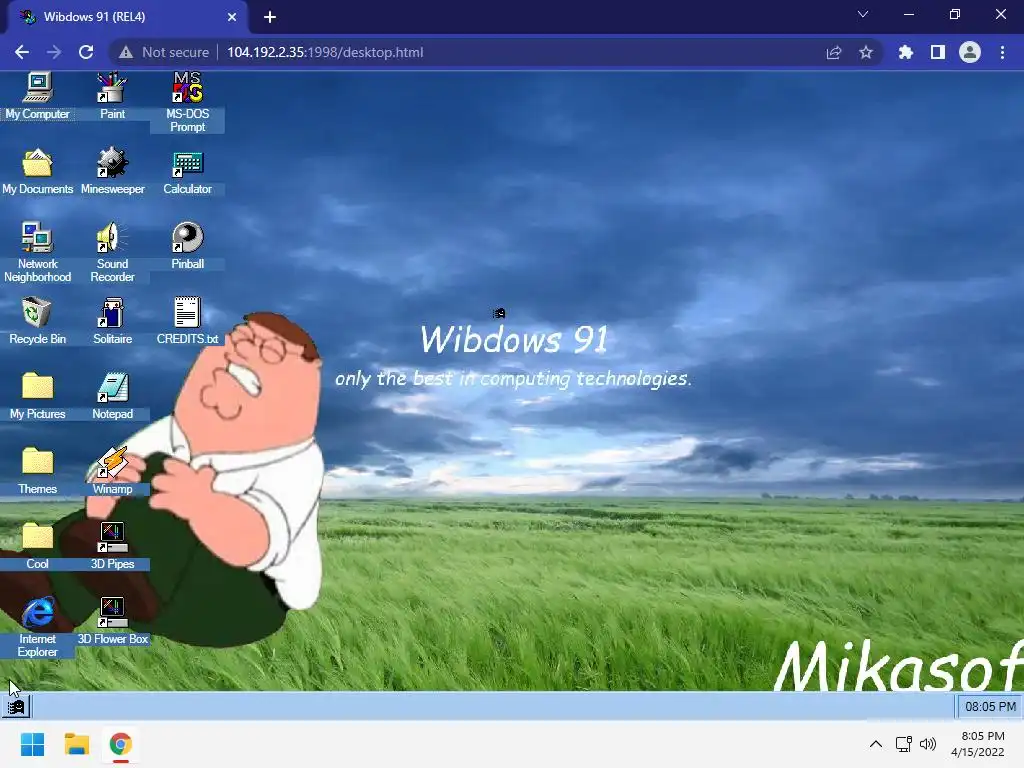Image resolution: width=1024 pixels, height=768 pixels.
Task: Open the tab search dropdown chevron
Action: (863, 14)
